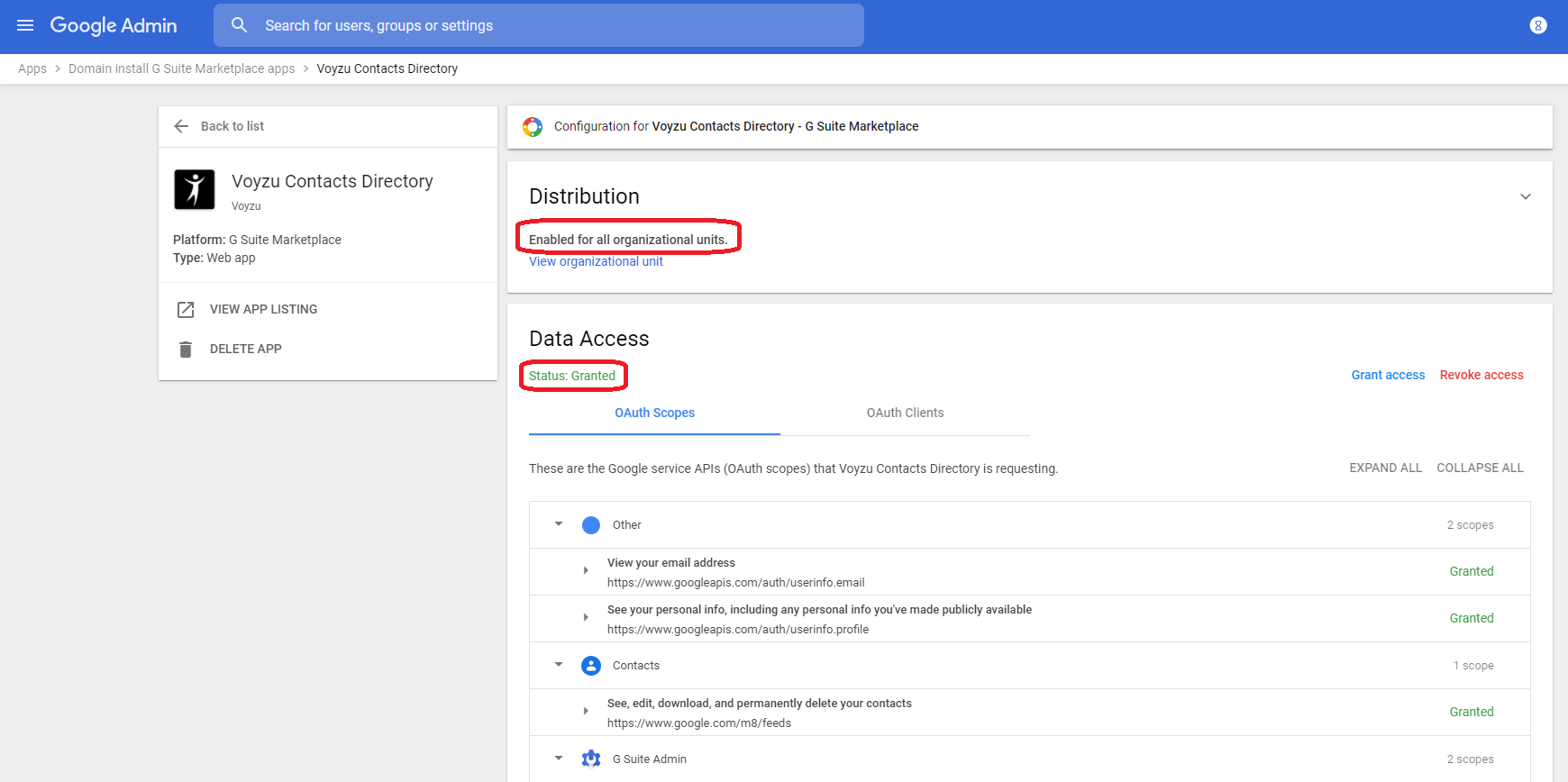Open the hamburger main menu

(25, 25)
